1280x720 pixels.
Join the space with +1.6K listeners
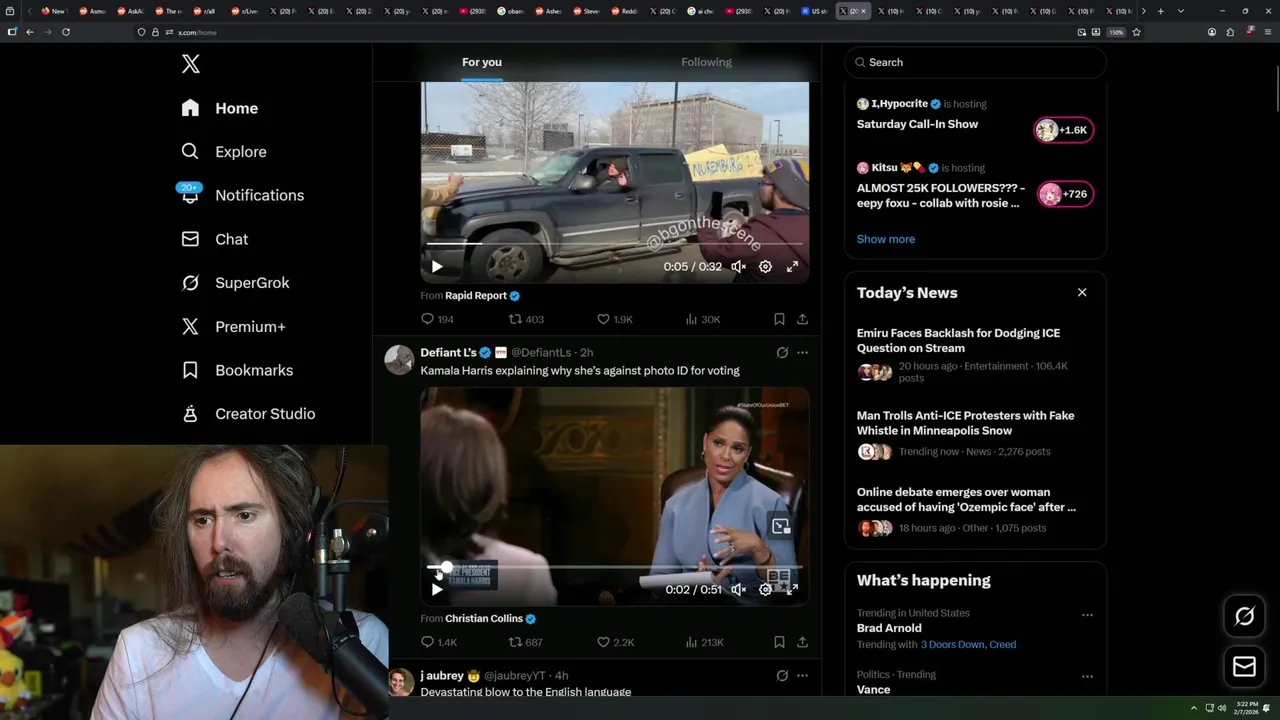pos(1064,130)
